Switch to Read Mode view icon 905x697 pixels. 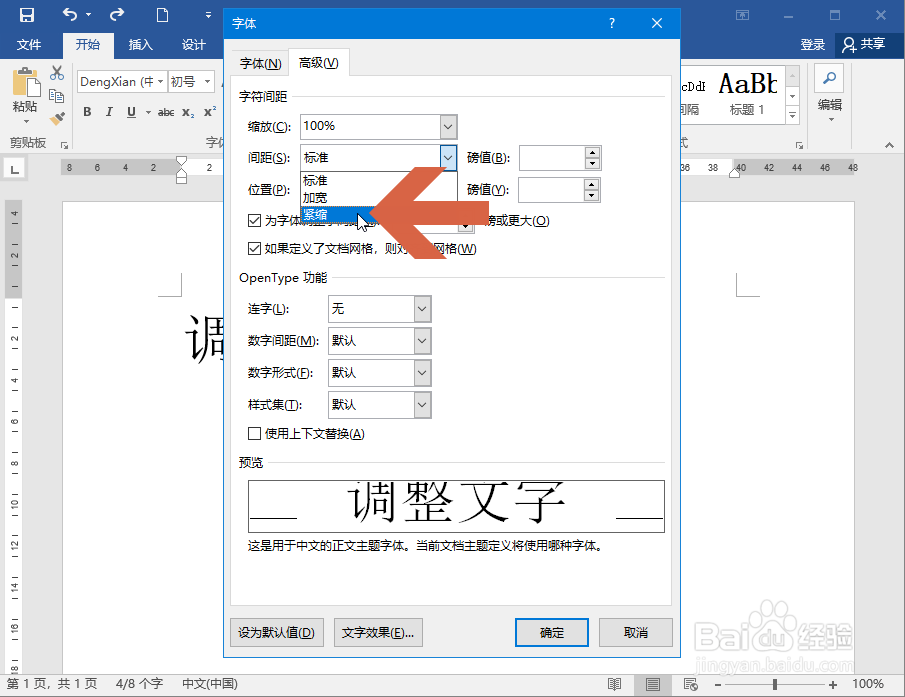click(614, 684)
